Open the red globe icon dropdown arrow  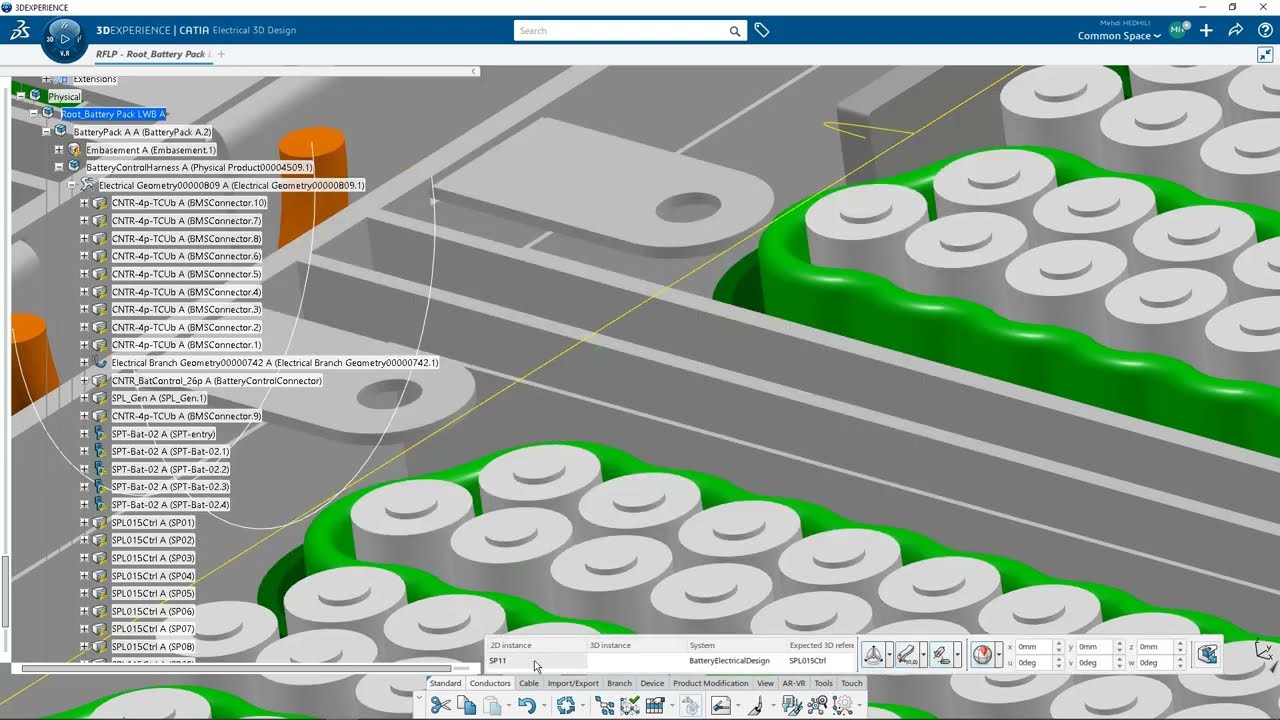(x=998, y=654)
